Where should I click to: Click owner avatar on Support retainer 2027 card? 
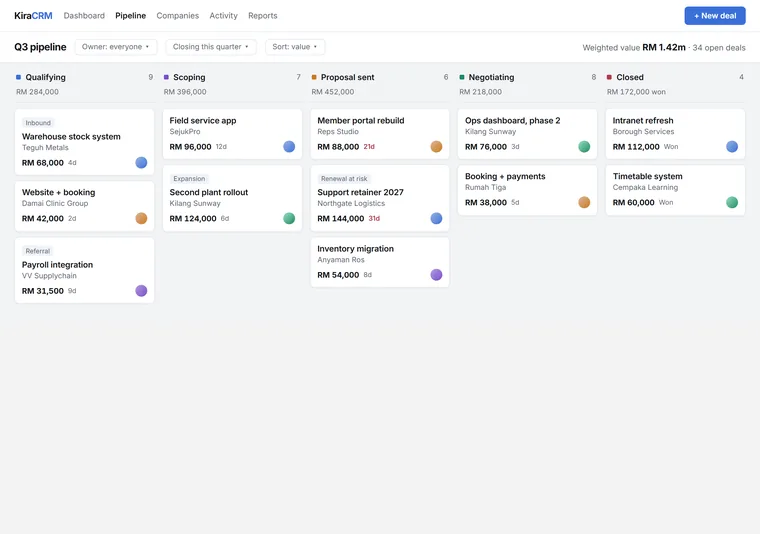click(436, 218)
